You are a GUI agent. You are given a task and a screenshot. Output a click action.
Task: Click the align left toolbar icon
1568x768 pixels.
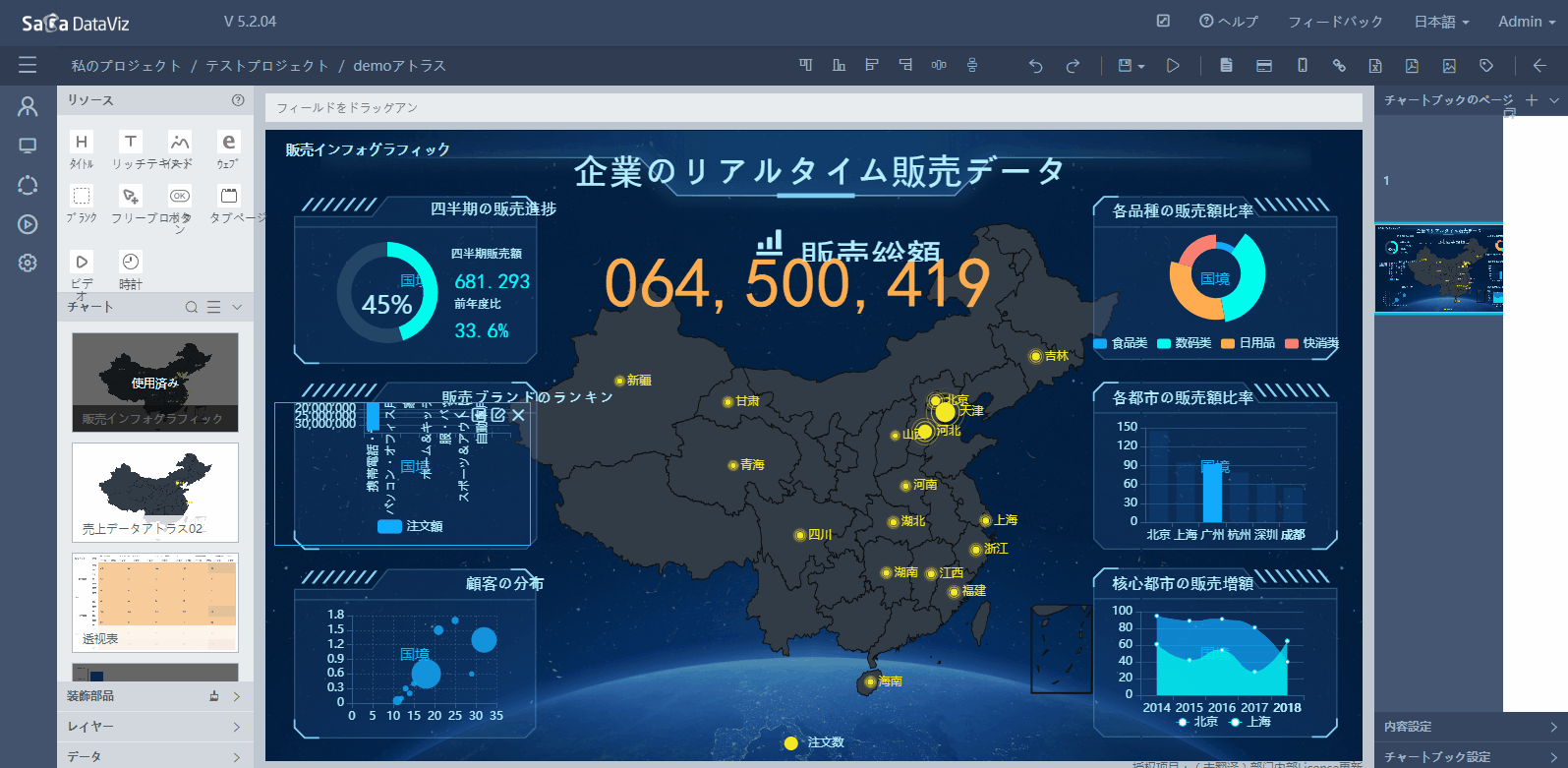tap(872, 65)
